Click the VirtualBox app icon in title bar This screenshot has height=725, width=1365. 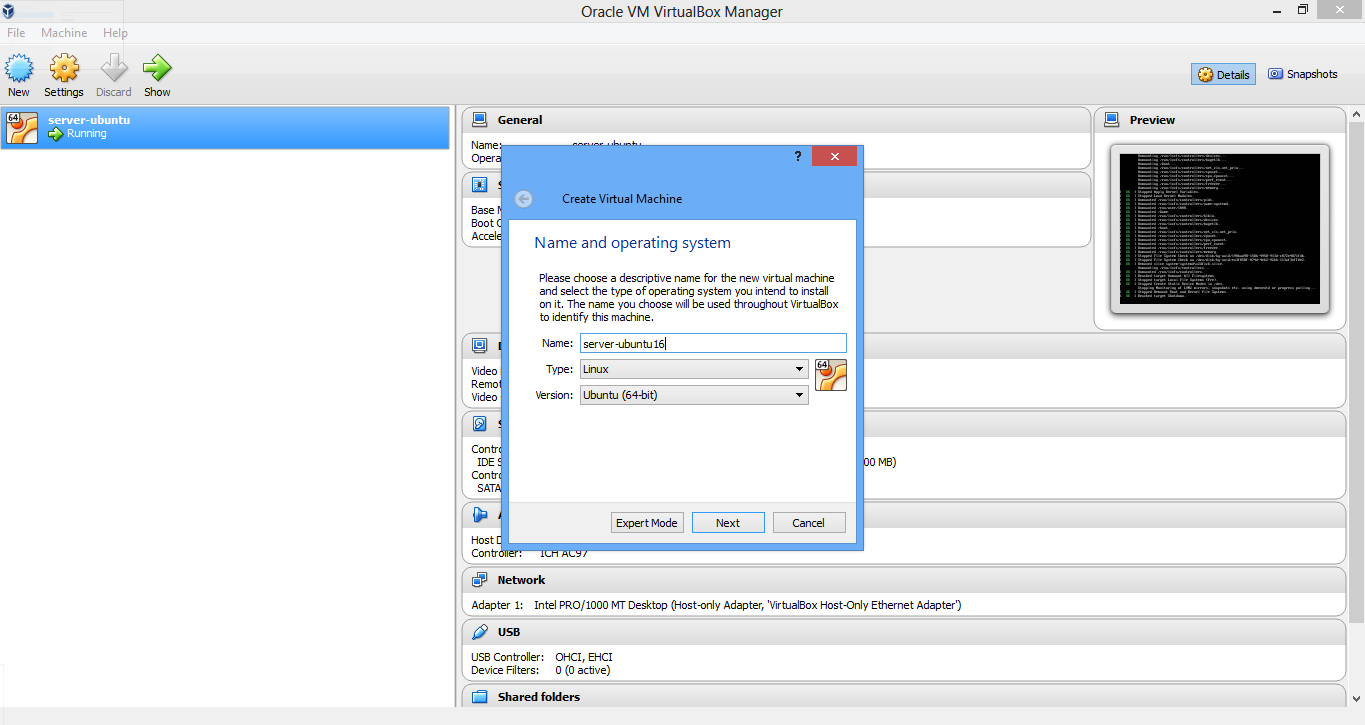[x=10, y=11]
